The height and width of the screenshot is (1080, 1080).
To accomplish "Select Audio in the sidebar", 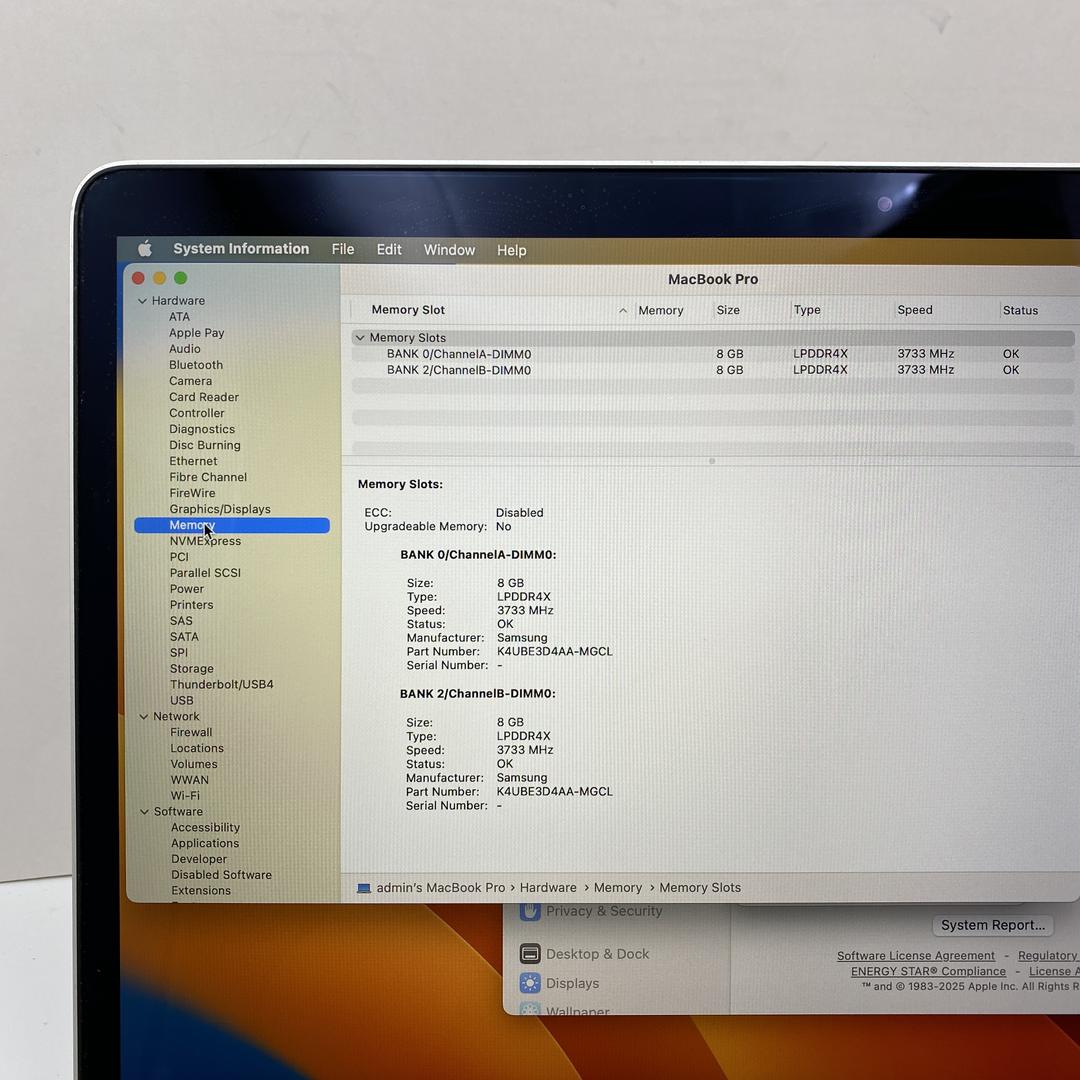I will coord(185,349).
